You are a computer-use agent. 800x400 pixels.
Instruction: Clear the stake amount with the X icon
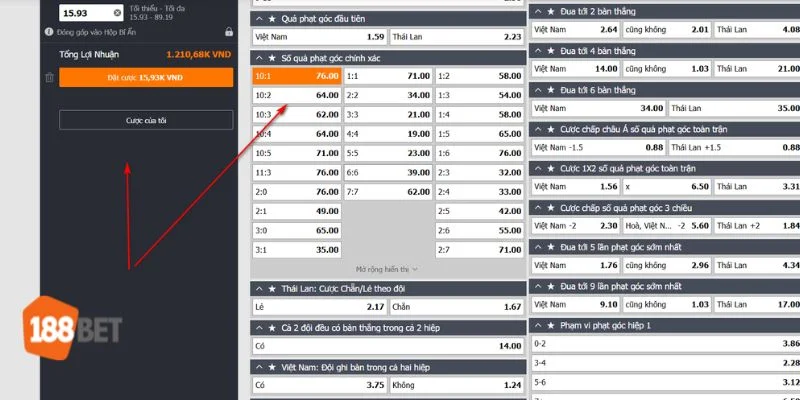118,13
